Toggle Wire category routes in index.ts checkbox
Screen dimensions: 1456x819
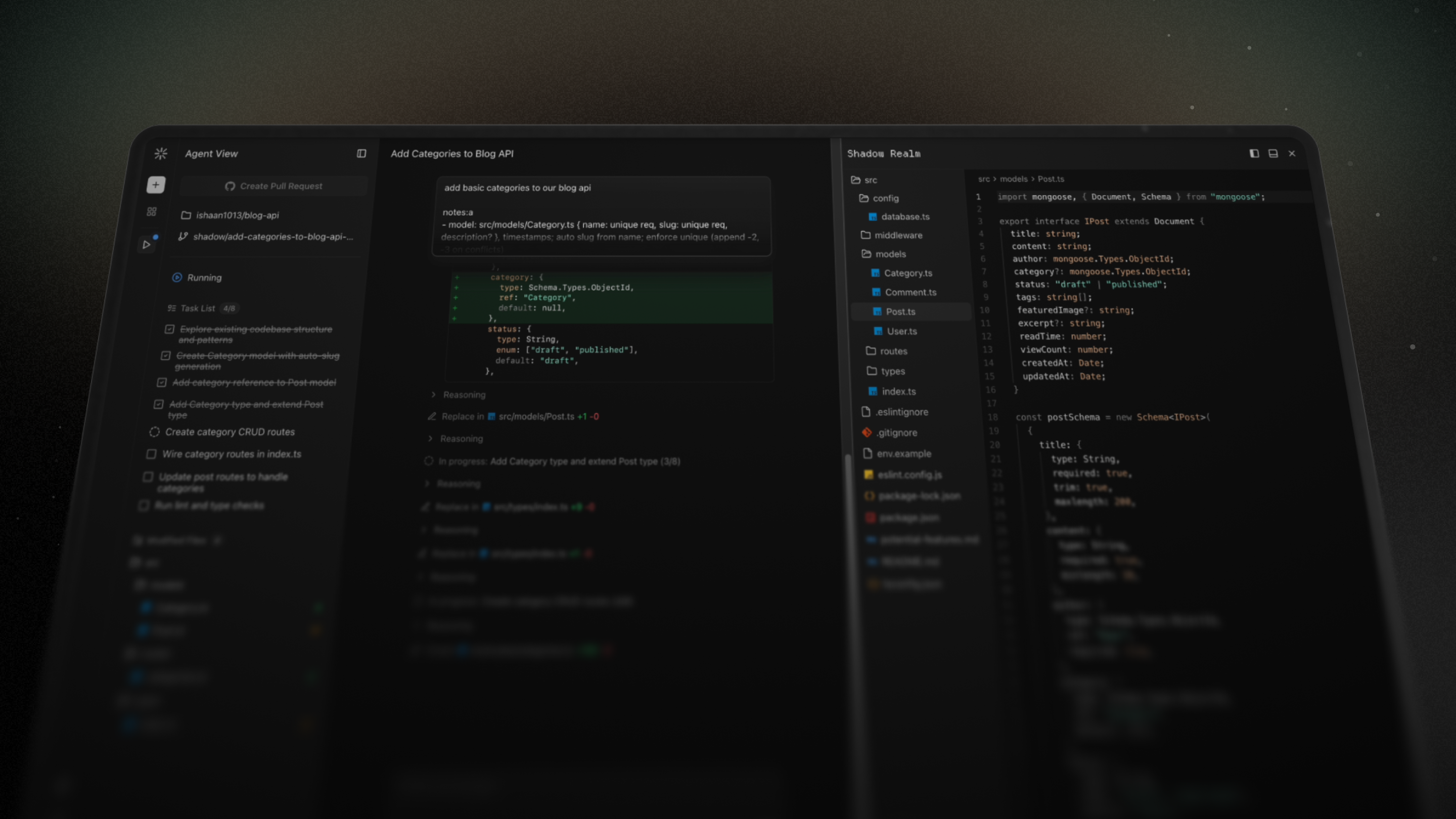[151, 454]
